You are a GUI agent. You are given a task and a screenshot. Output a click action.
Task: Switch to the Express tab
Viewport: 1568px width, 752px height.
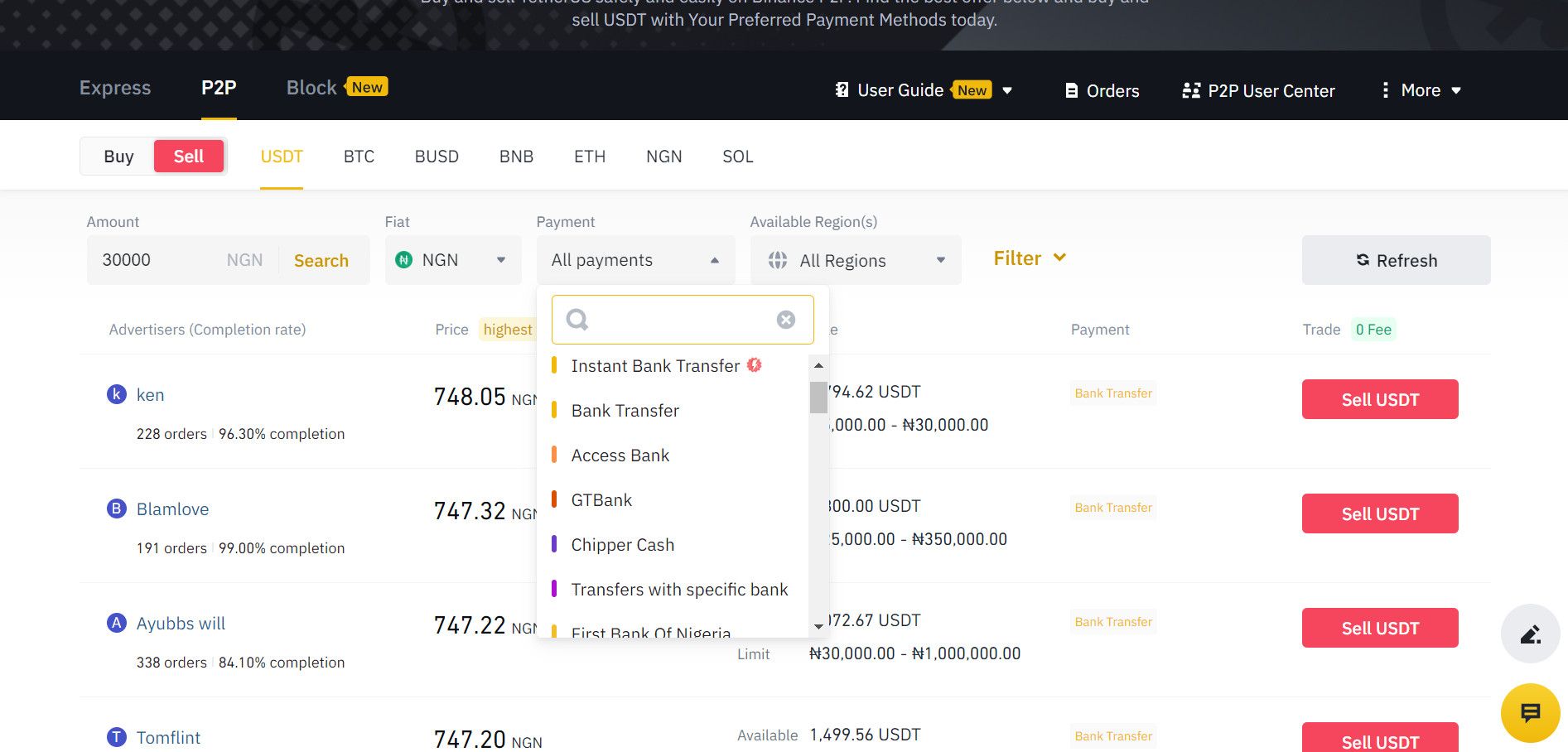(115, 88)
